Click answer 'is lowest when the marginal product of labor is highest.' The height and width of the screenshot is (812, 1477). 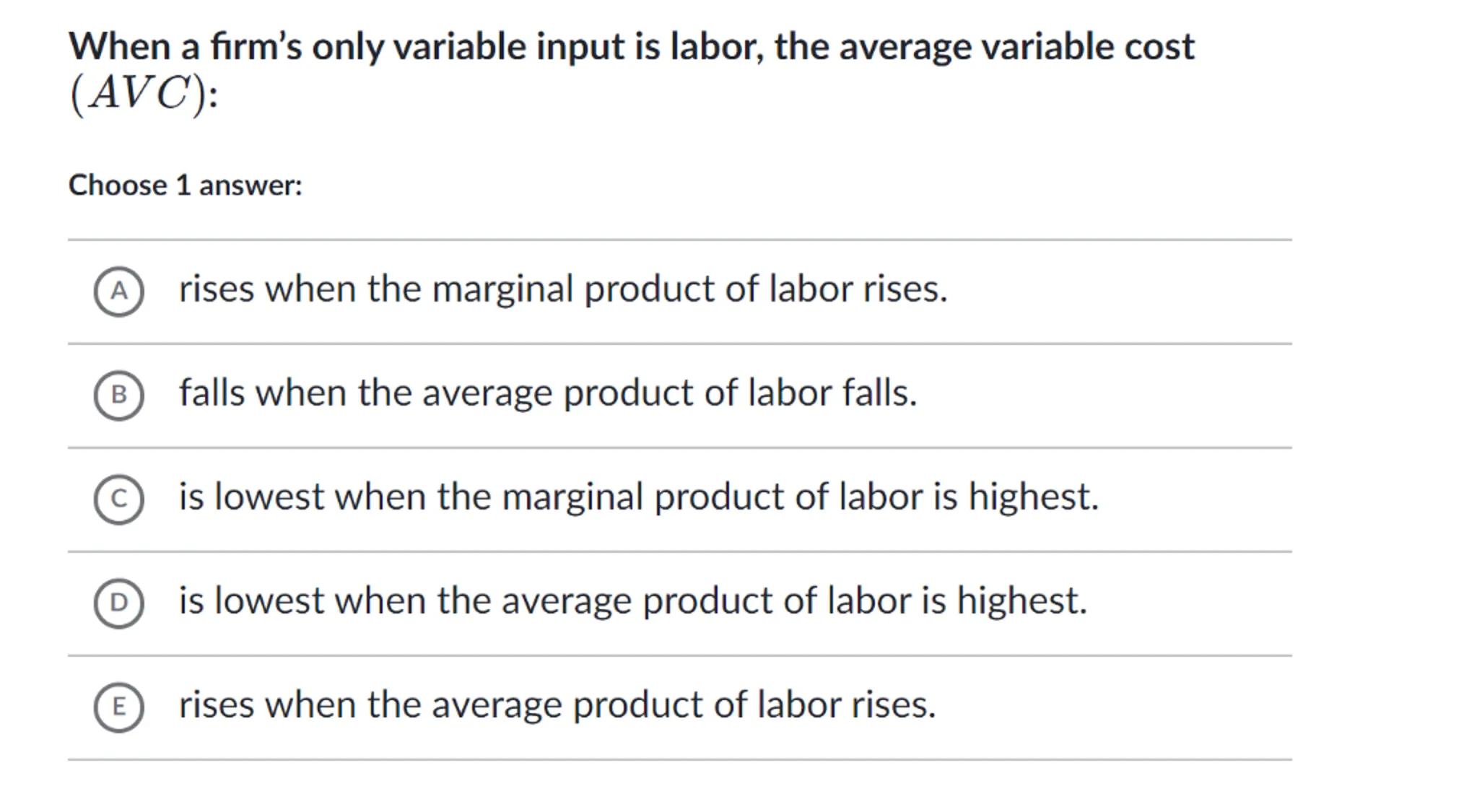tap(638, 497)
